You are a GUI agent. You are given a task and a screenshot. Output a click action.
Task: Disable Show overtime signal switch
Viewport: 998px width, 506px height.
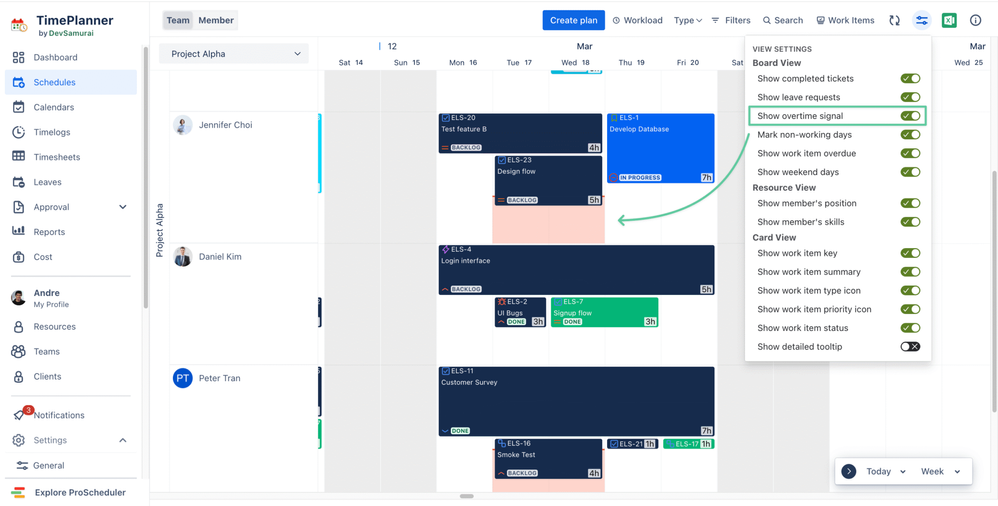point(910,116)
